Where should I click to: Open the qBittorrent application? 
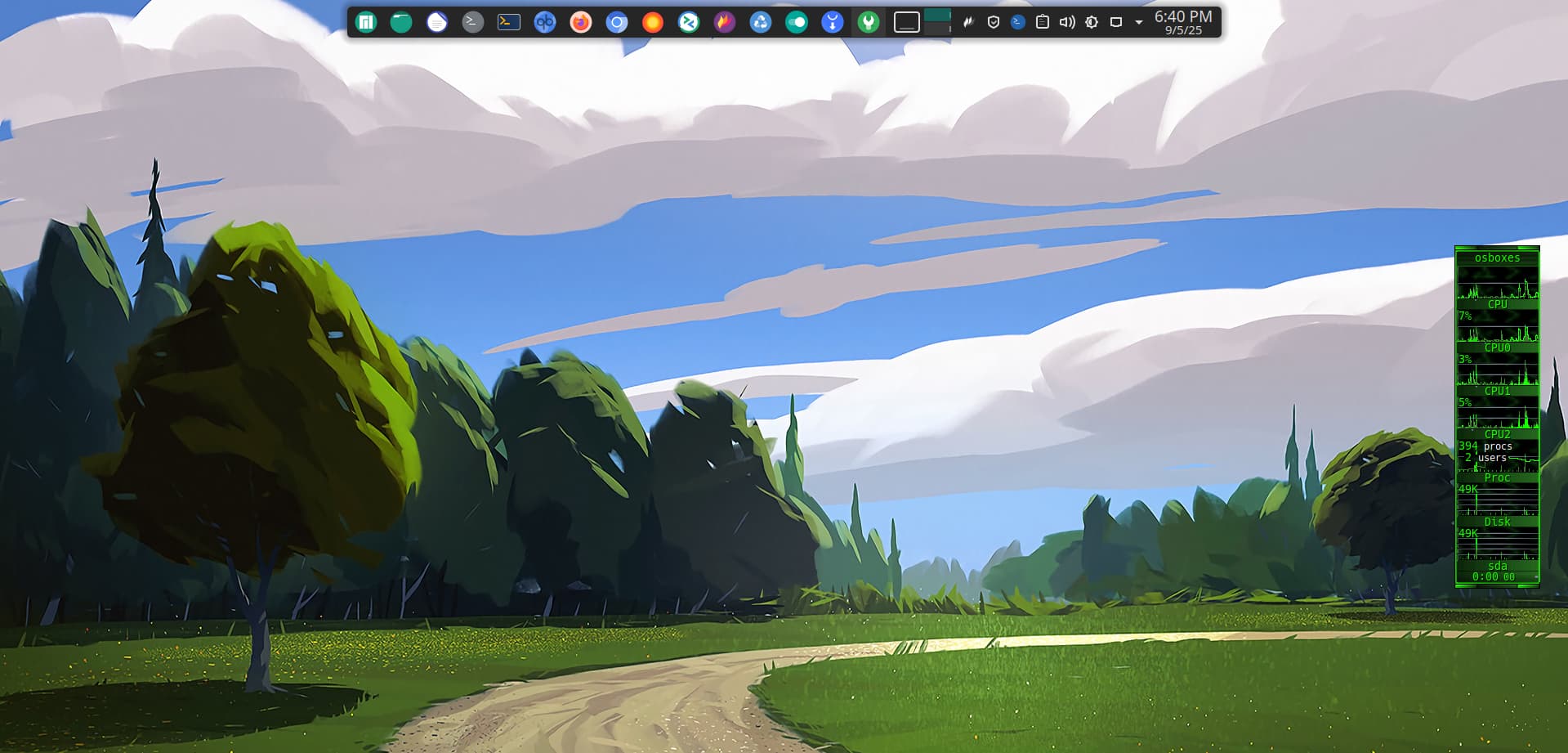(545, 22)
